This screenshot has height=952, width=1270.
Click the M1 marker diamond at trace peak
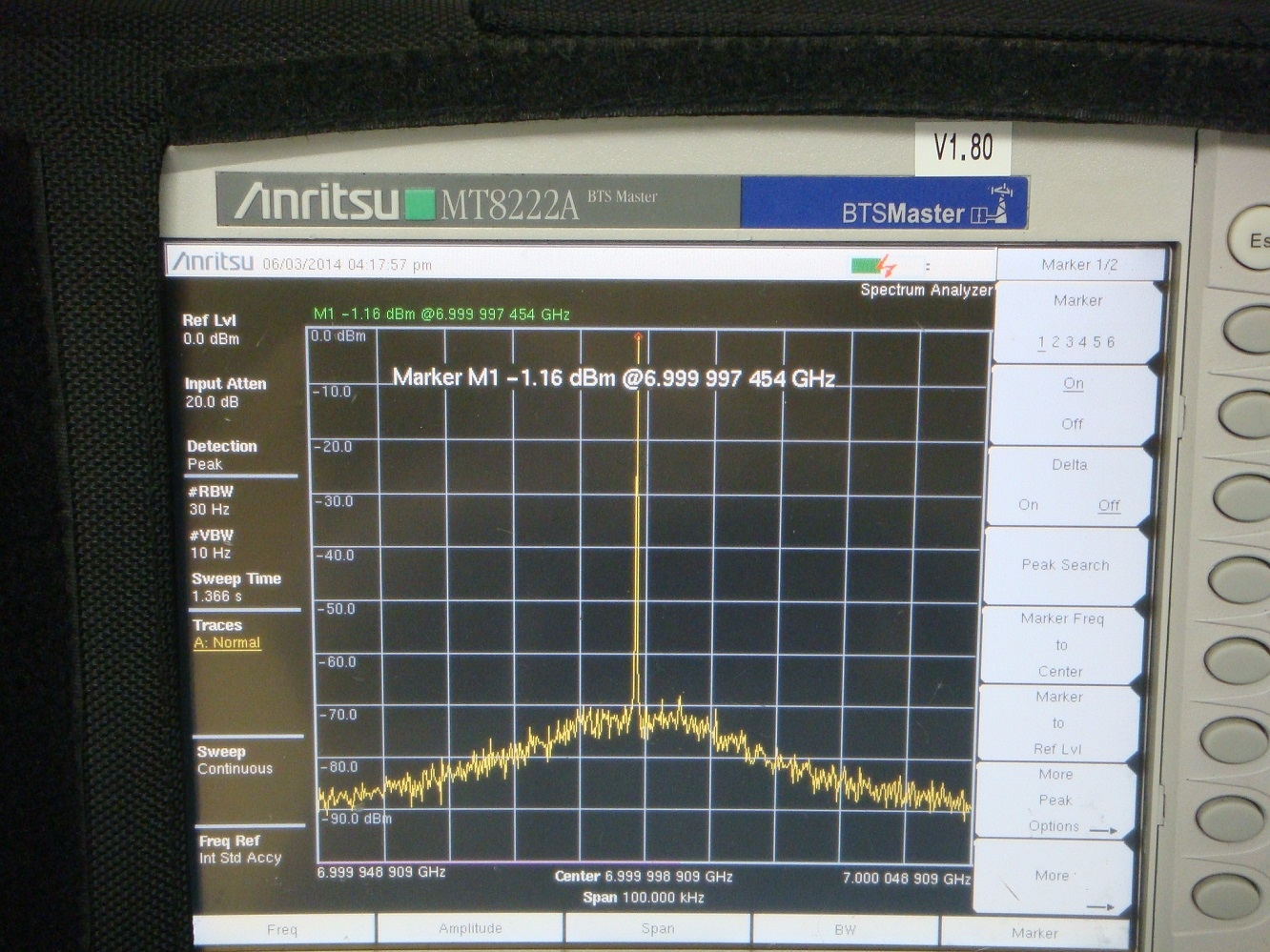tap(638, 335)
